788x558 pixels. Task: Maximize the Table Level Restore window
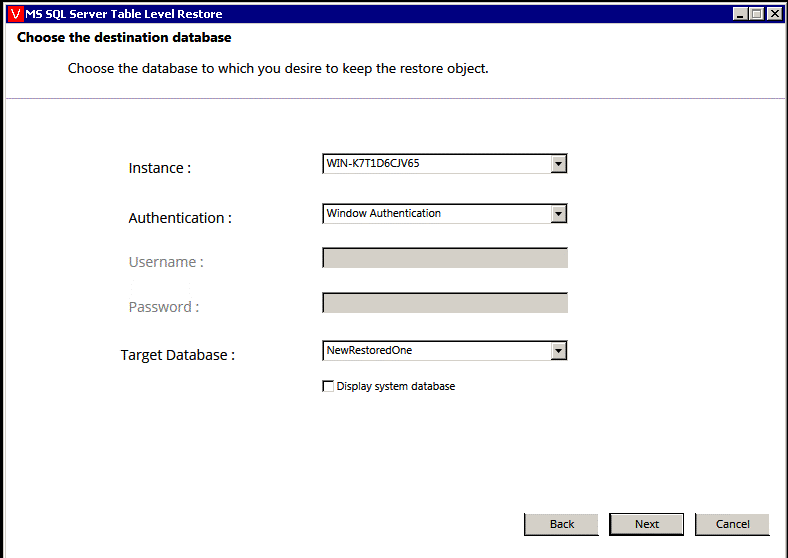[757, 14]
